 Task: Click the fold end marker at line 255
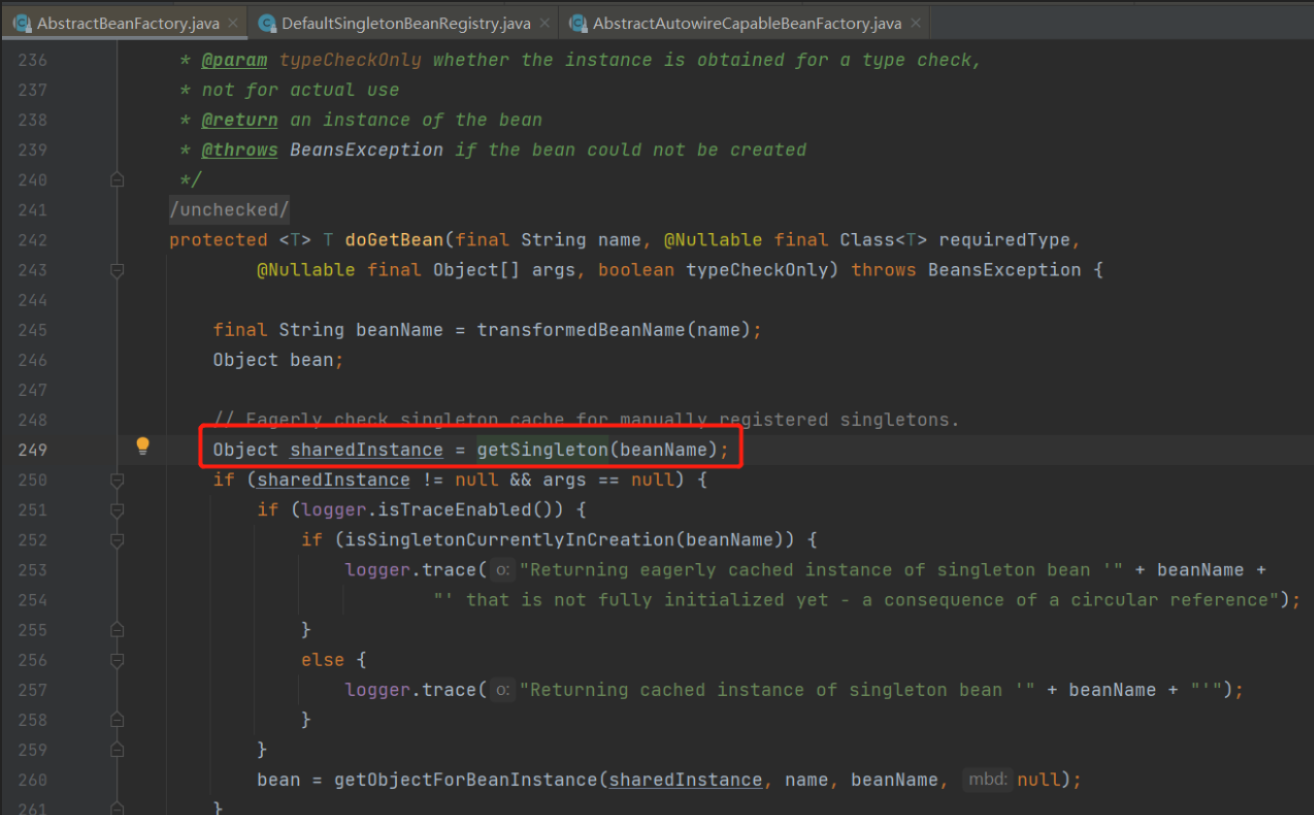(117, 630)
